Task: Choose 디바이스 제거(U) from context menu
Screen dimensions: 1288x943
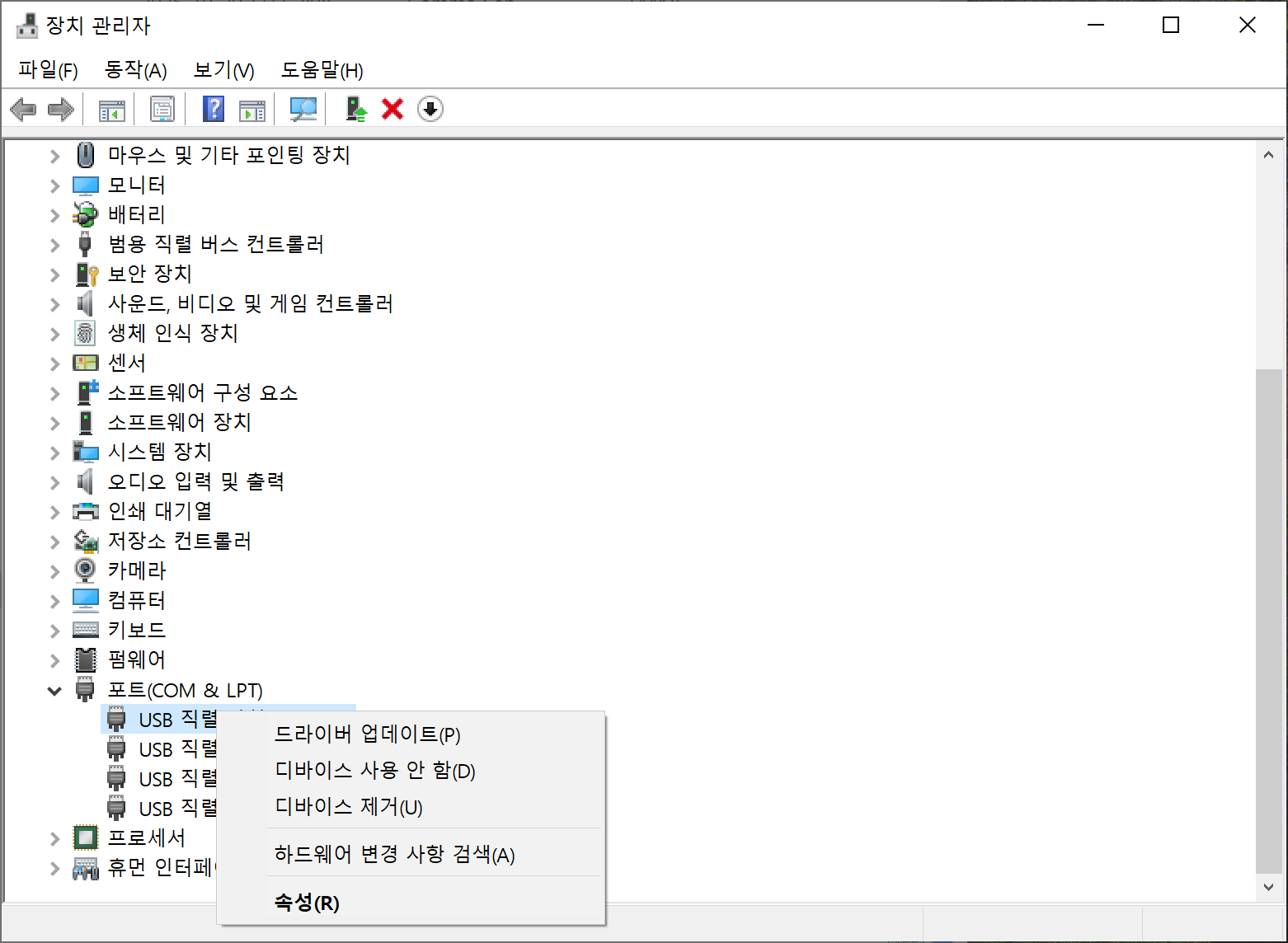Action: 348,807
